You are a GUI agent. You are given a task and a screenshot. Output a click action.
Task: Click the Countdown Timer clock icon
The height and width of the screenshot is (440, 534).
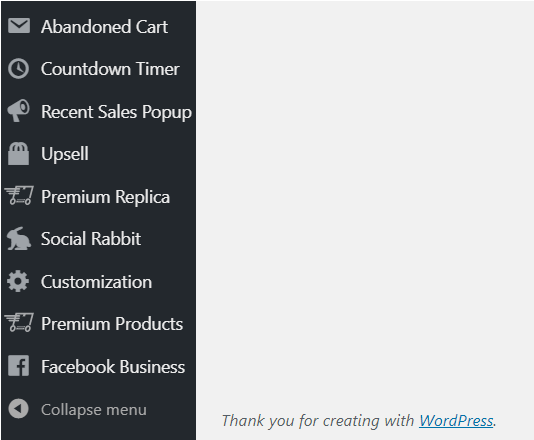(x=18, y=68)
